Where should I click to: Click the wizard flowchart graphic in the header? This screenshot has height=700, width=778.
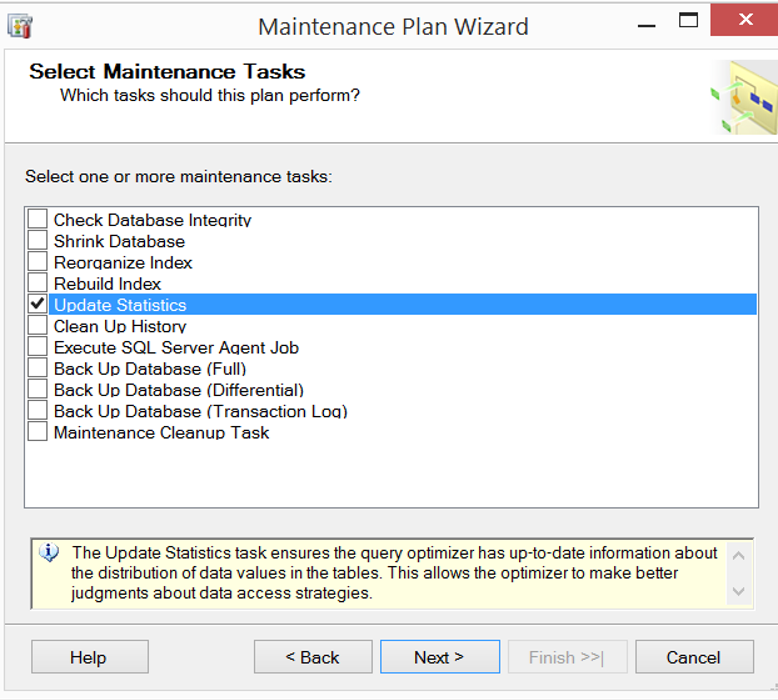point(744,98)
